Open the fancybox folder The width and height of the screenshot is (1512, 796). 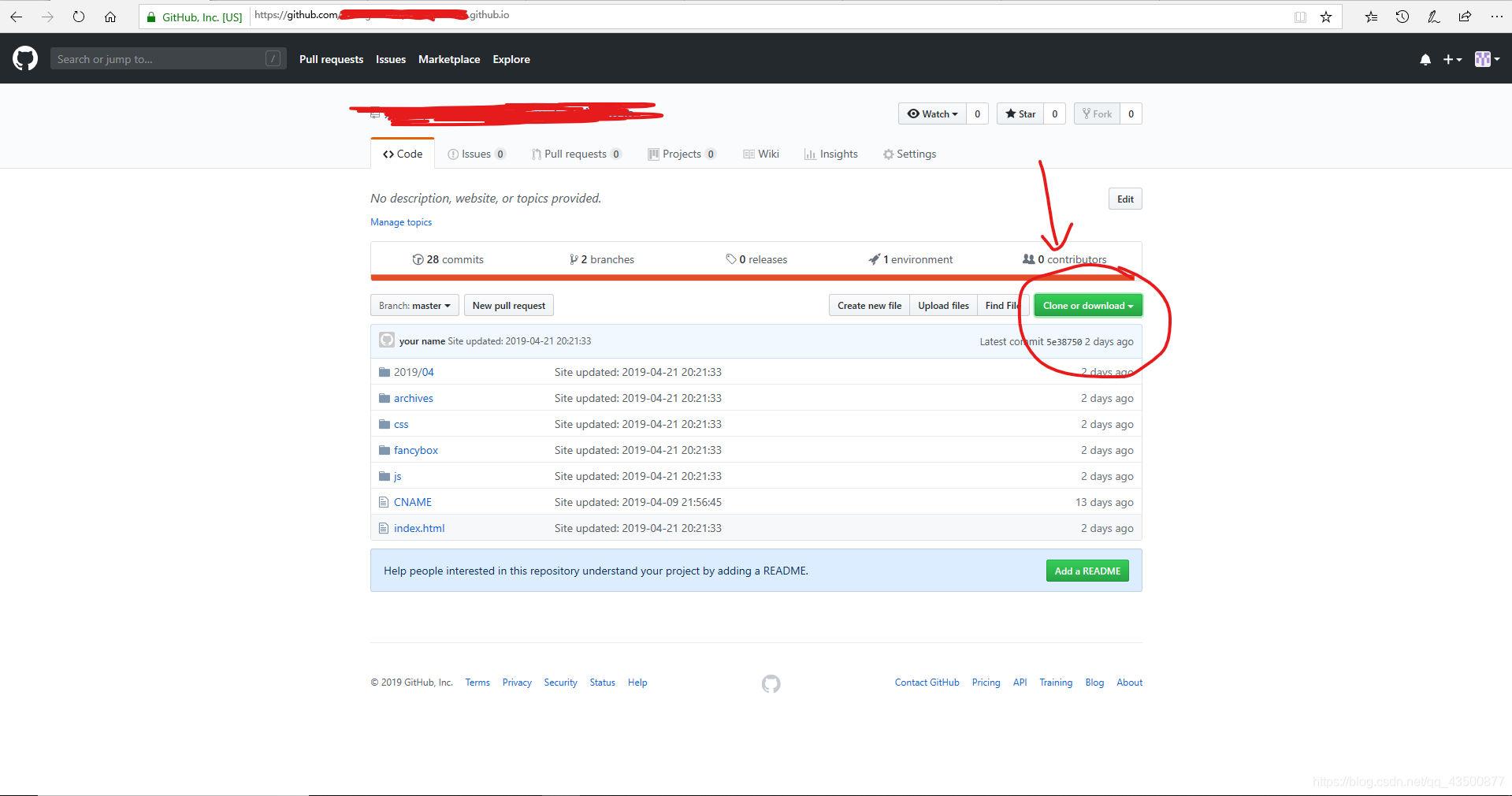coord(416,450)
